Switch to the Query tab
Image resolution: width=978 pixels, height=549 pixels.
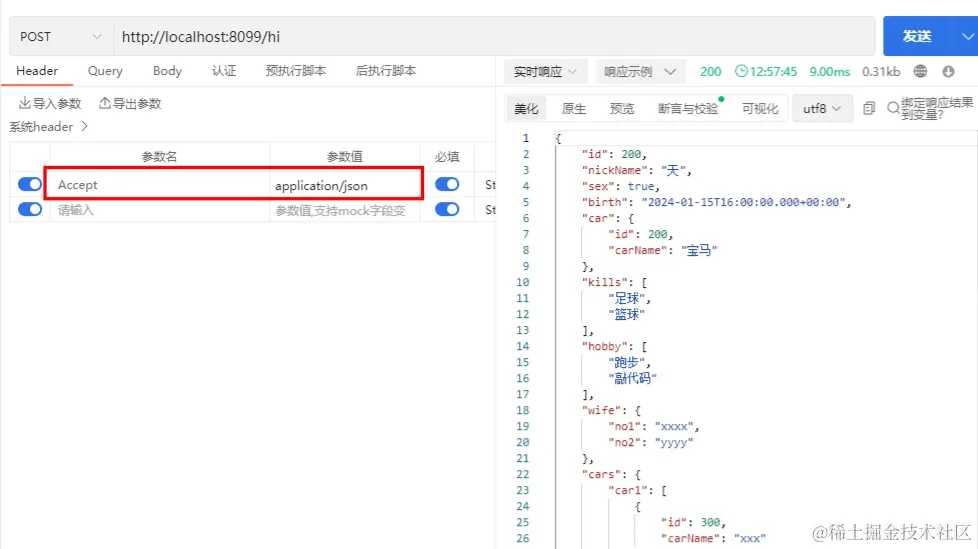pos(105,70)
